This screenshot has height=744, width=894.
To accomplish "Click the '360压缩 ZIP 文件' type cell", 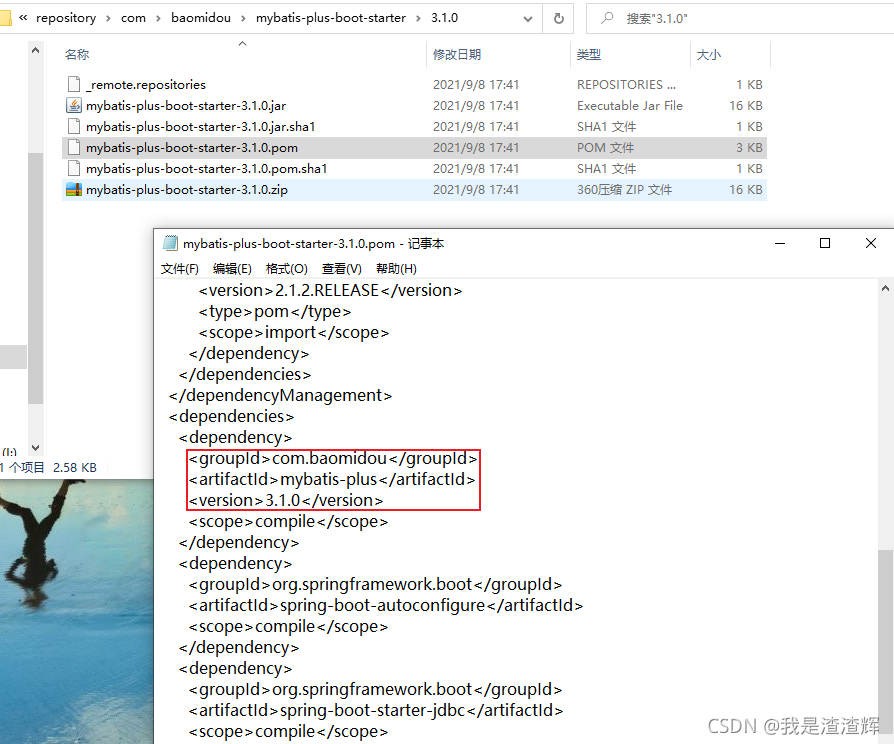I will click(624, 190).
